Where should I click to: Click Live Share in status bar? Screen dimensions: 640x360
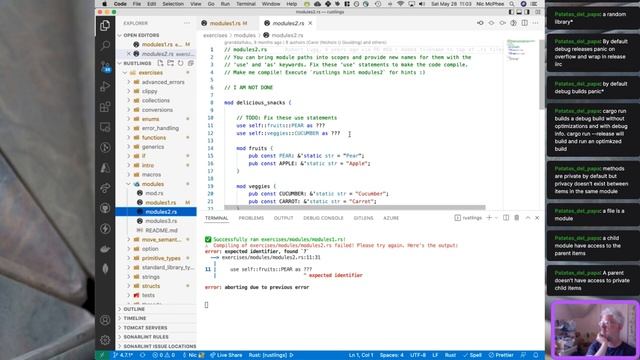[226, 355]
